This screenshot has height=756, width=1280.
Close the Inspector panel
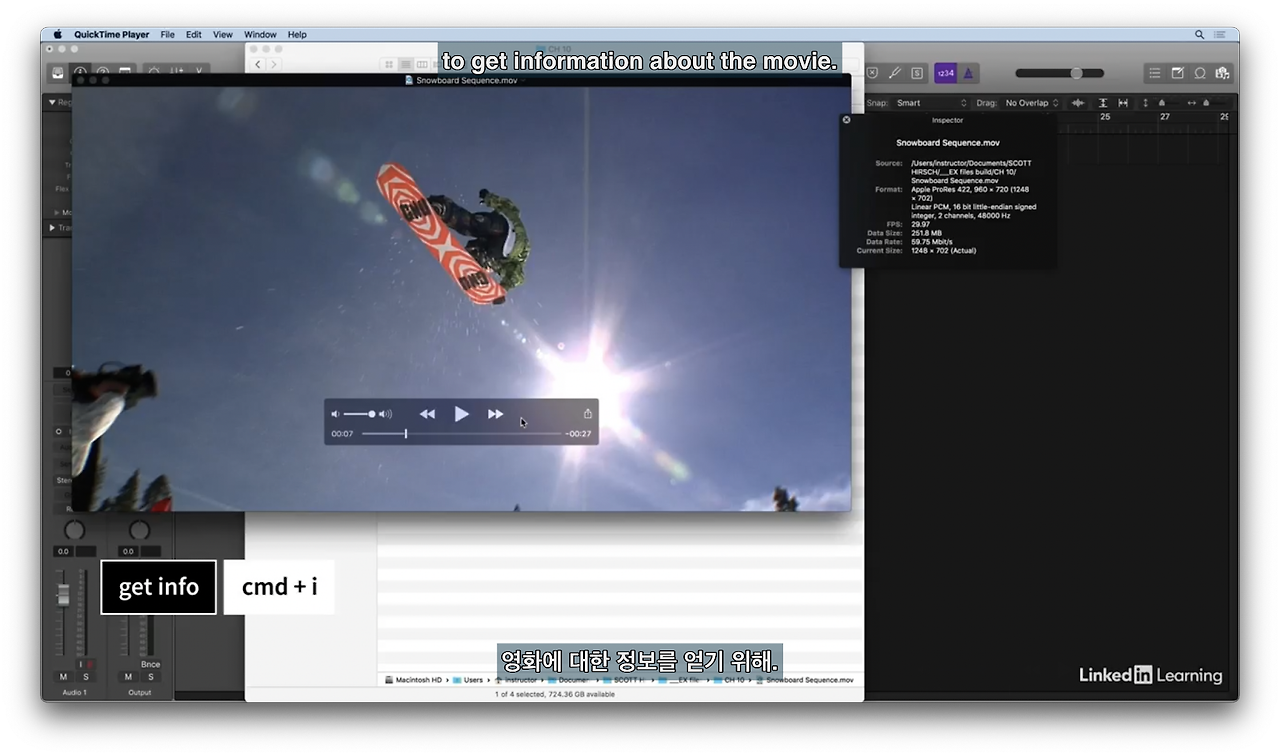click(847, 119)
